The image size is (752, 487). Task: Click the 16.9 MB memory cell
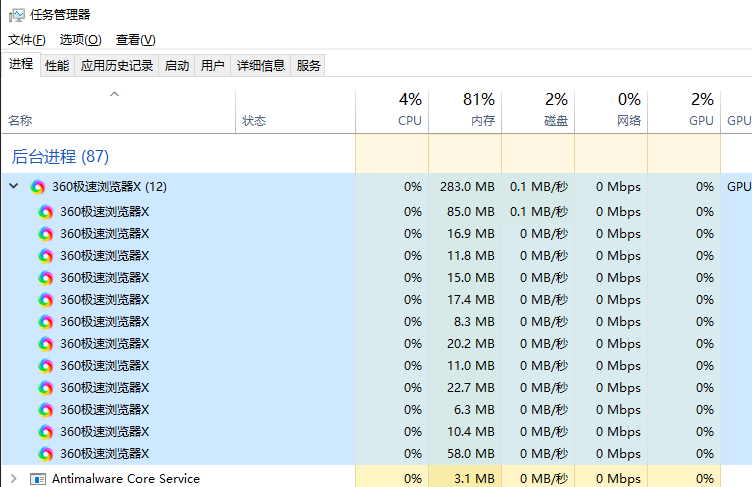[x=465, y=234]
